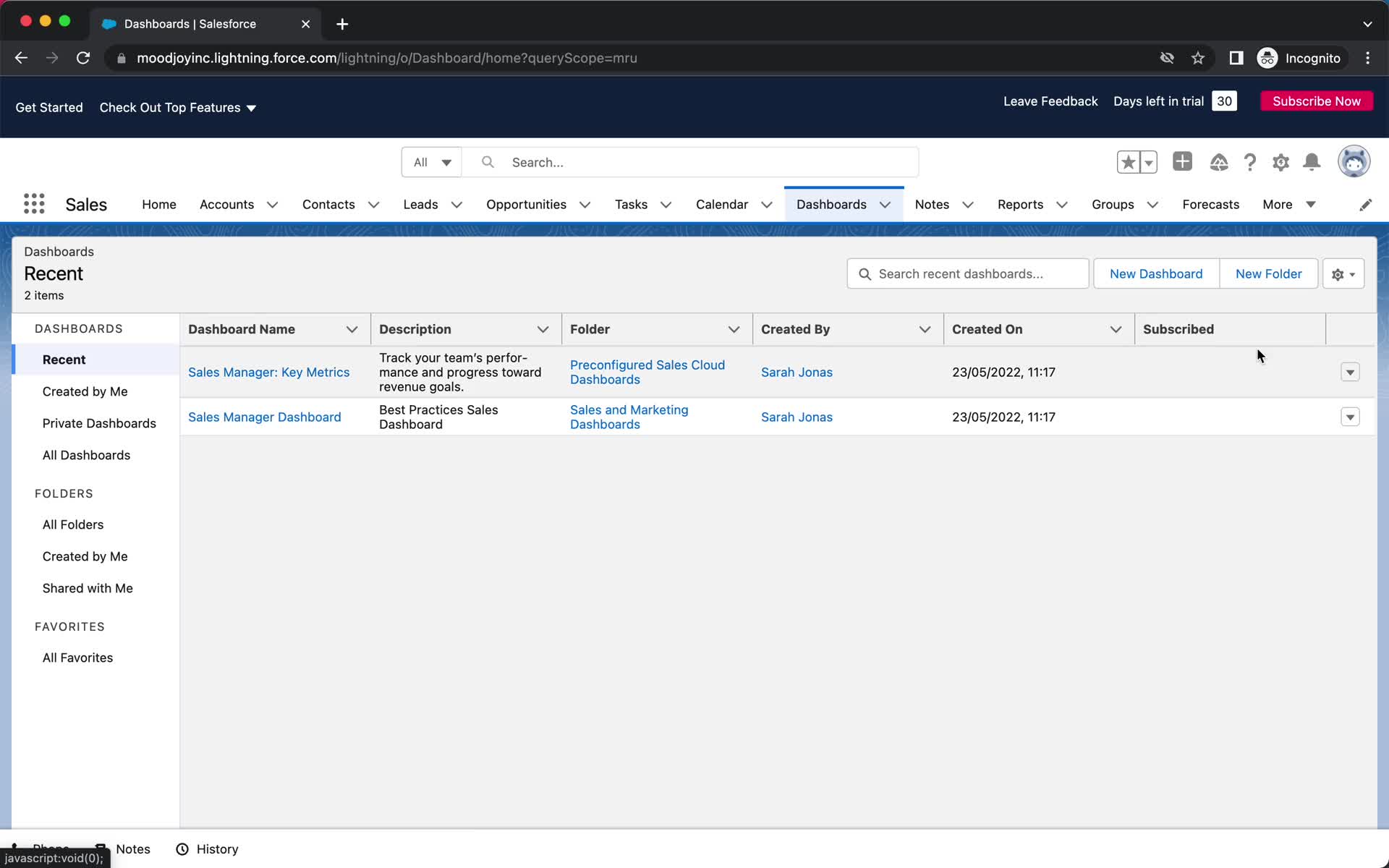1389x868 pixels.
Task: Select Created by Me under Dashboards
Action: [x=85, y=391]
